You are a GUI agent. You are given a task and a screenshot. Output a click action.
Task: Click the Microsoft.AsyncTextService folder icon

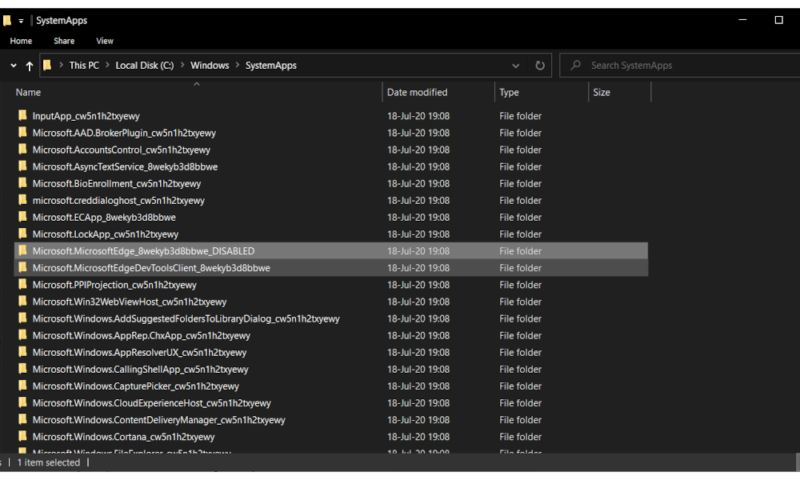22,166
